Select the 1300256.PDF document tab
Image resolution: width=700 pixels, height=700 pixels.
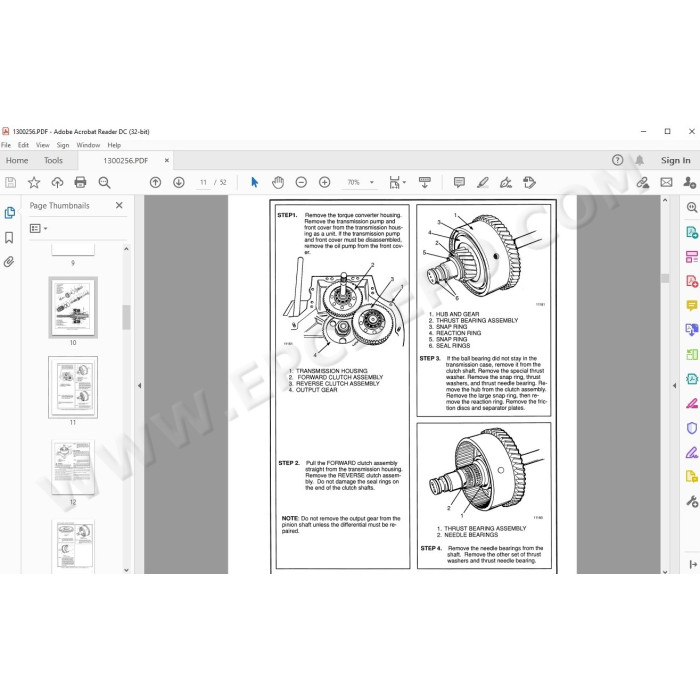click(x=125, y=160)
